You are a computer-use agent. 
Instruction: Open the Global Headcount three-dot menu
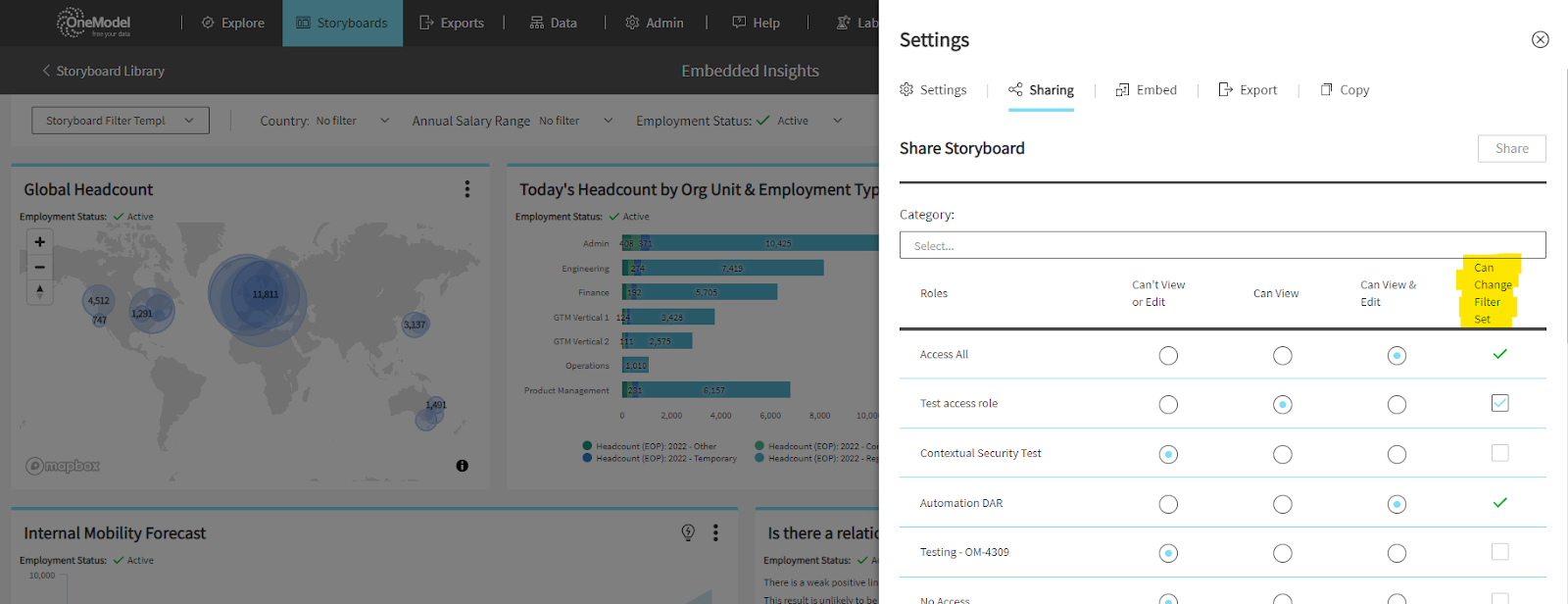(467, 189)
